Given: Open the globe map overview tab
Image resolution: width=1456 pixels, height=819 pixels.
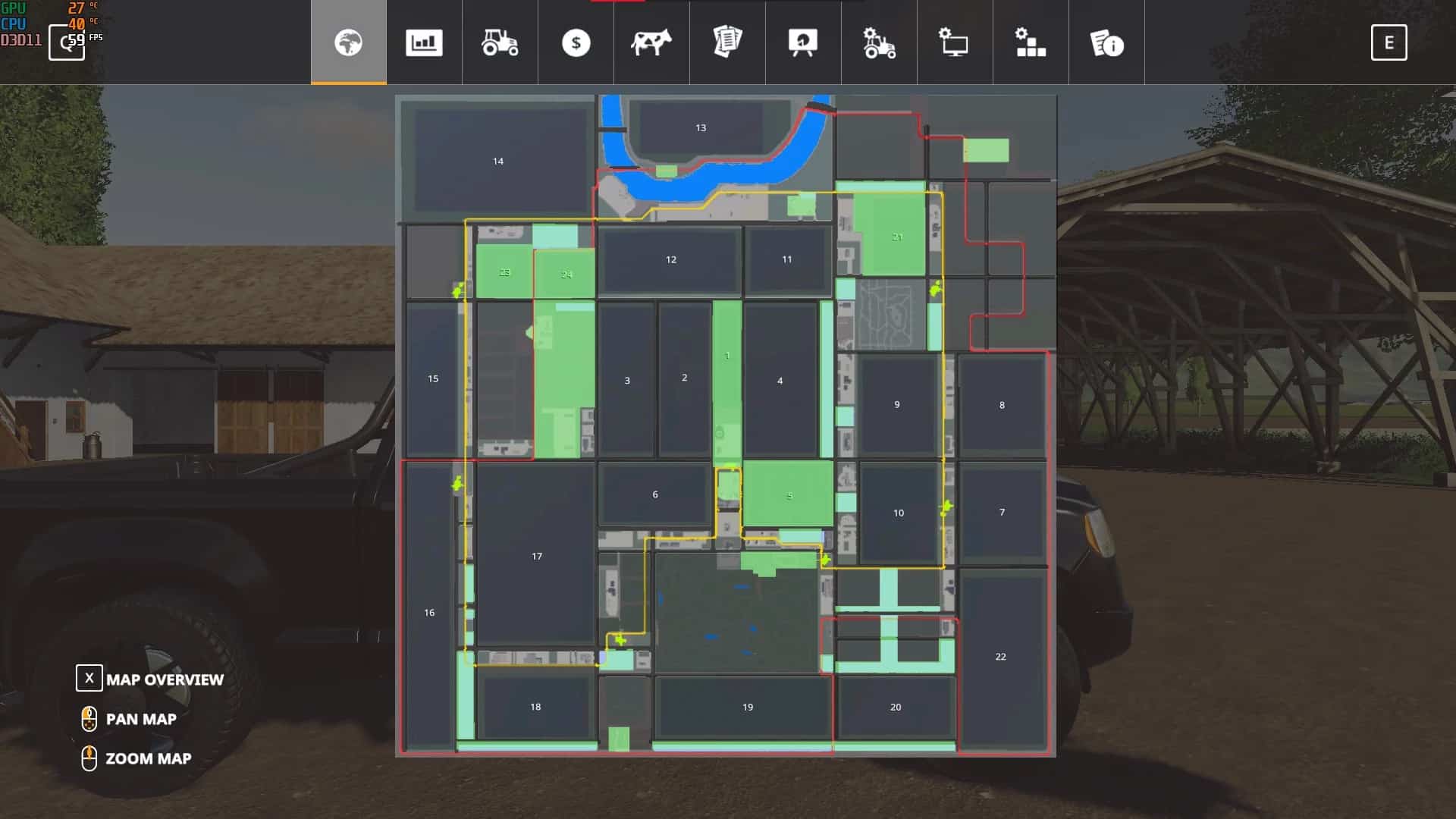Looking at the screenshot, I should [x=348, y=42].
